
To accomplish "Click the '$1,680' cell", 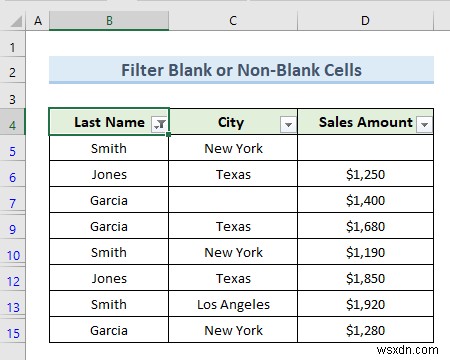I will click(365, 226).
